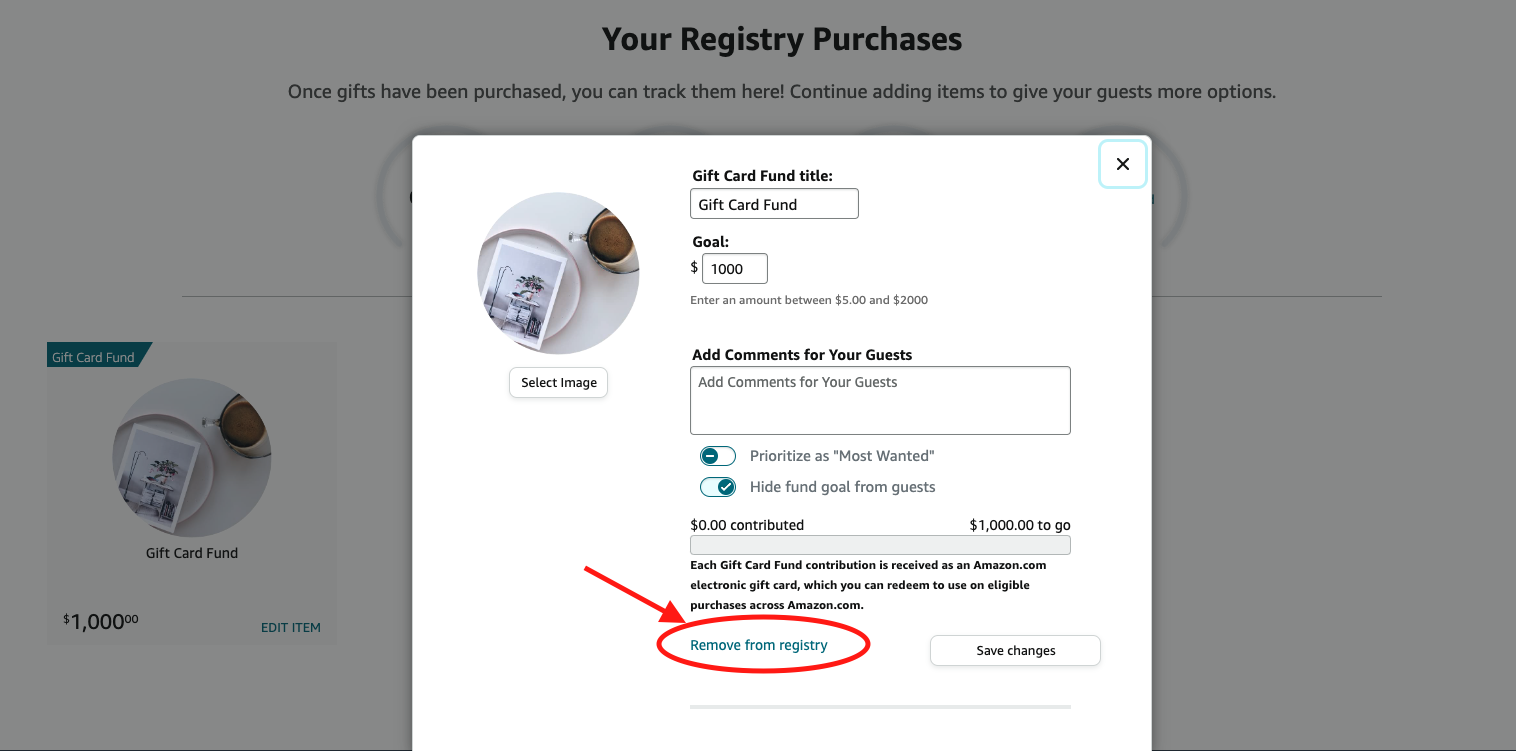Screen dimensions: 1516x751
Task: Open EDIT ITEM for the Gift Card Fund
Action: tap(290, 627)
